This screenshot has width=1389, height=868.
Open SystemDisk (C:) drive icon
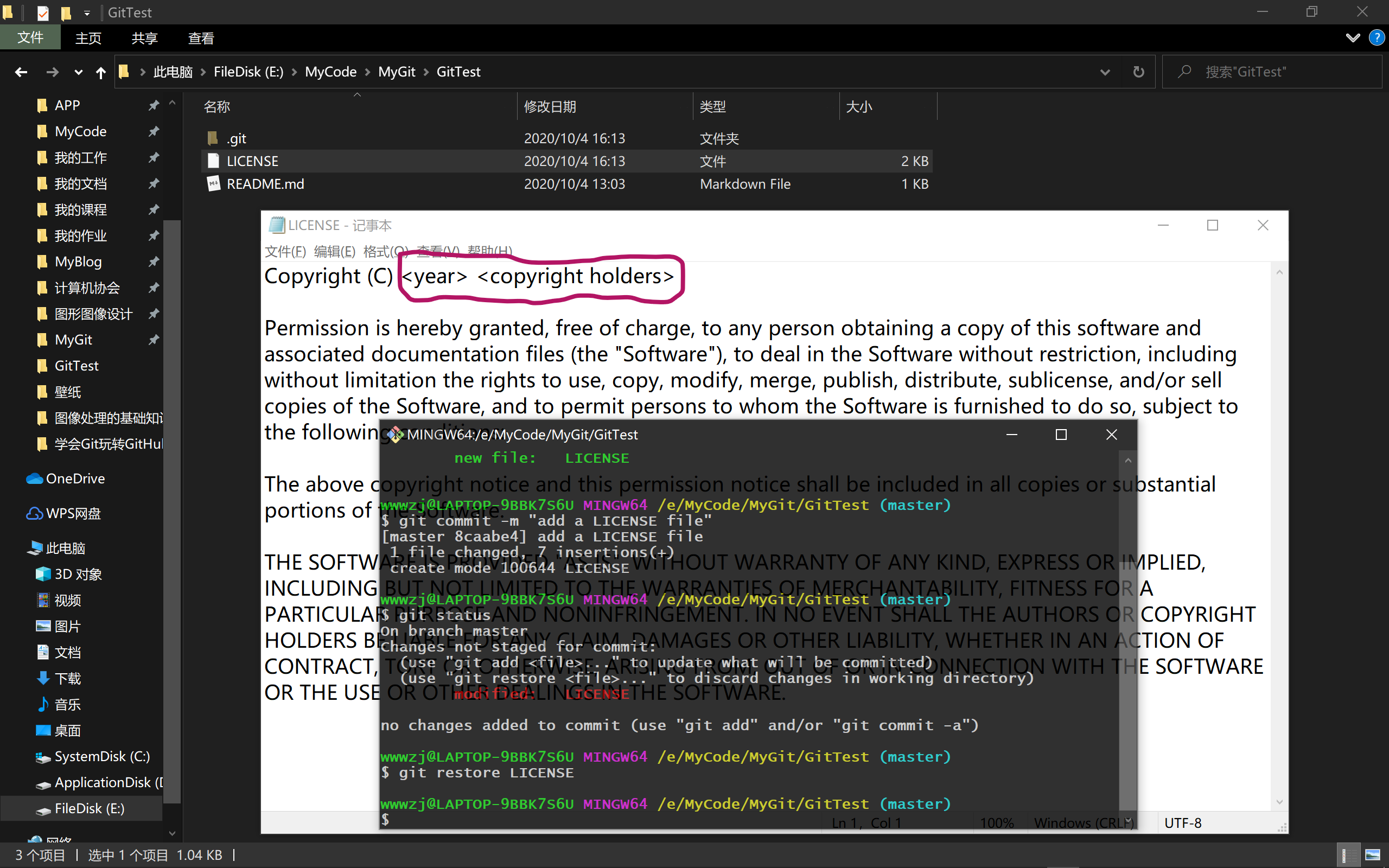[x=43, y=757]
